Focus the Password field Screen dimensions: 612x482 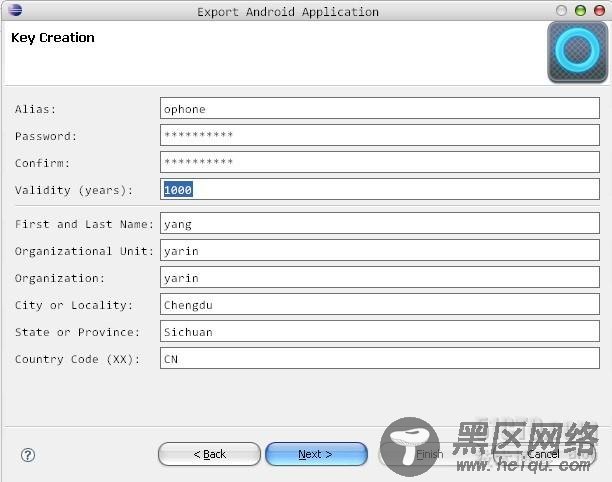[x=380, y=135]
